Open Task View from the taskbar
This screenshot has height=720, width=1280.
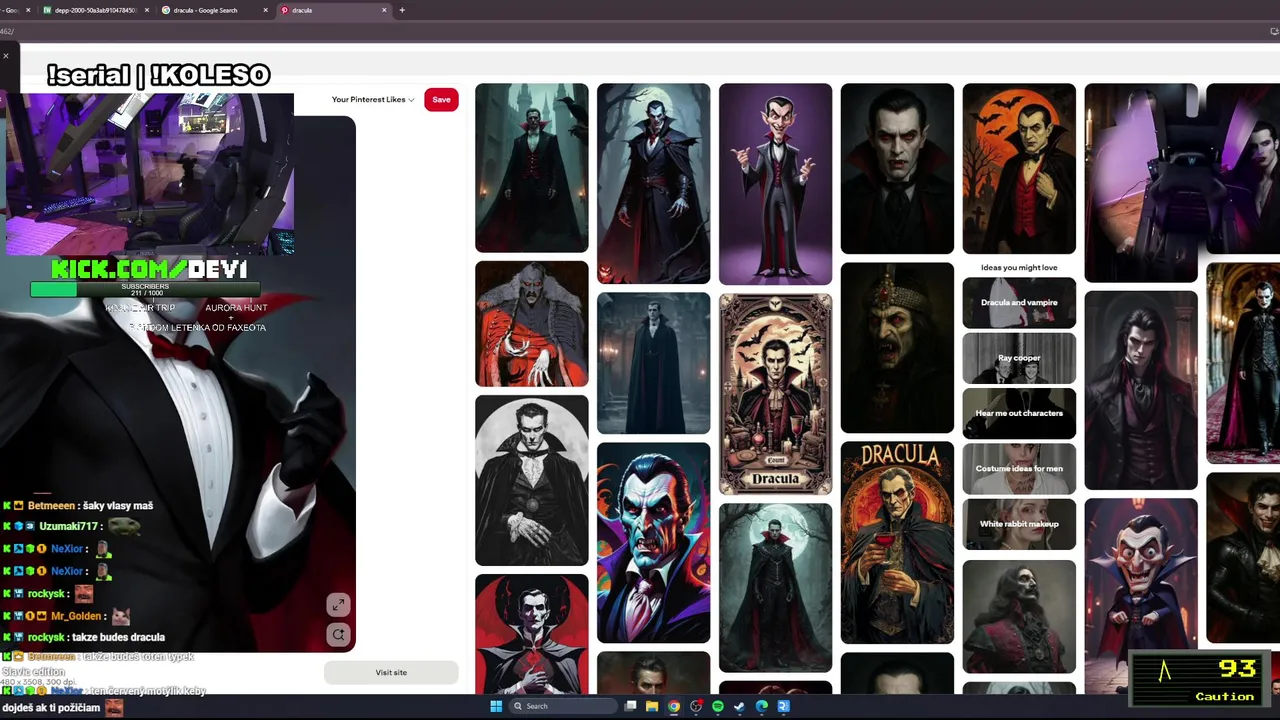click(631, 706)
